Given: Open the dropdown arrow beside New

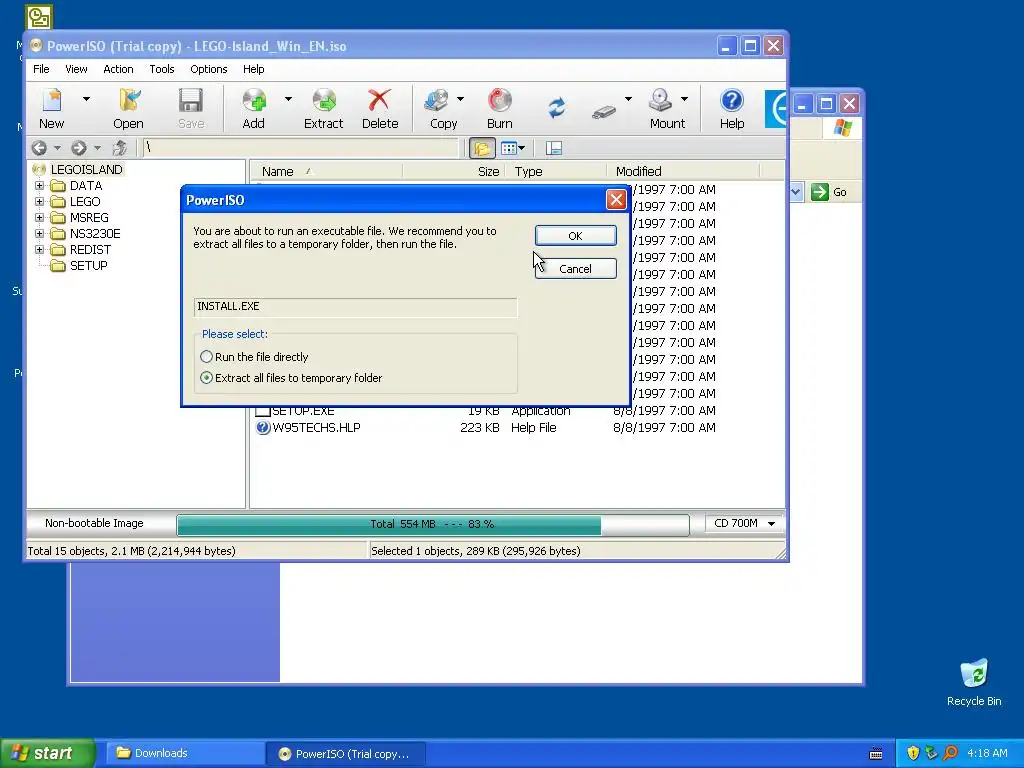Looking at the screenshot, I should pyautogui.click(x=86, y=99).
